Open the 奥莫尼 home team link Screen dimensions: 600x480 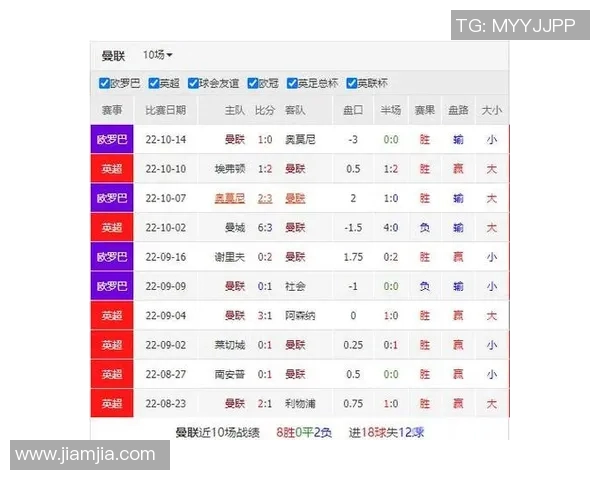[x=230, y=198]
